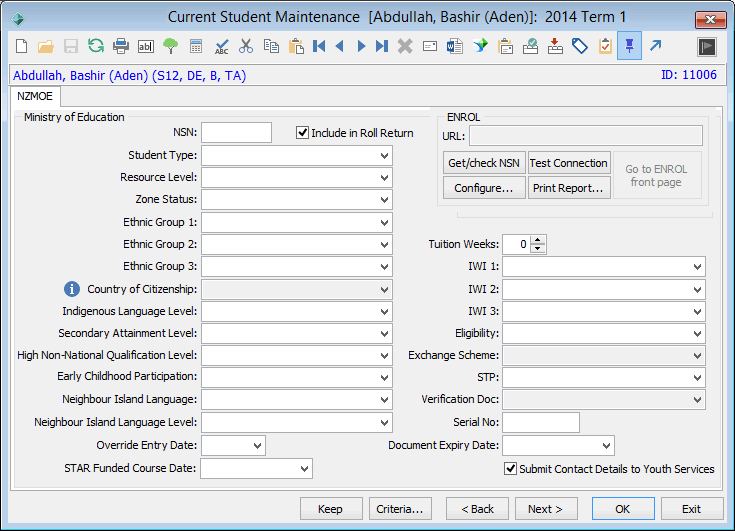Toggle Include in Roll Return checkbox
Viewport: 735px width, 531px height.
[x=302, y=133]
